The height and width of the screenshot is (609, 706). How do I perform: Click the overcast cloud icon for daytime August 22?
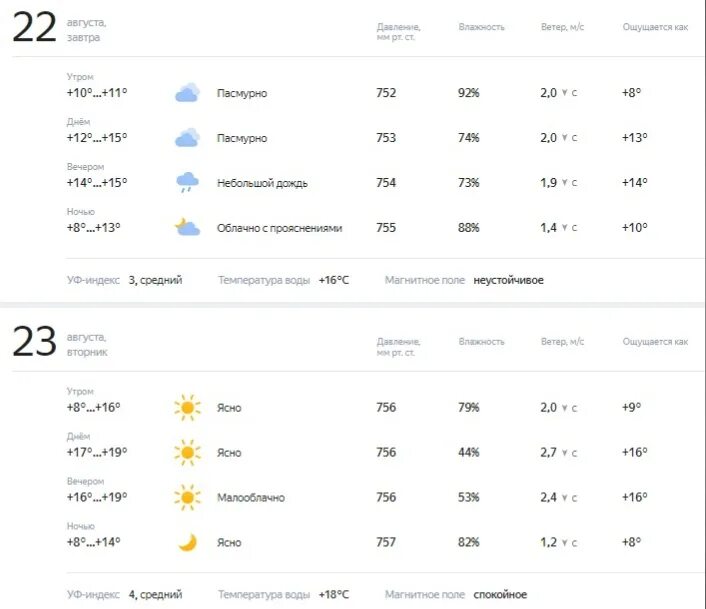tap(187, 137)
